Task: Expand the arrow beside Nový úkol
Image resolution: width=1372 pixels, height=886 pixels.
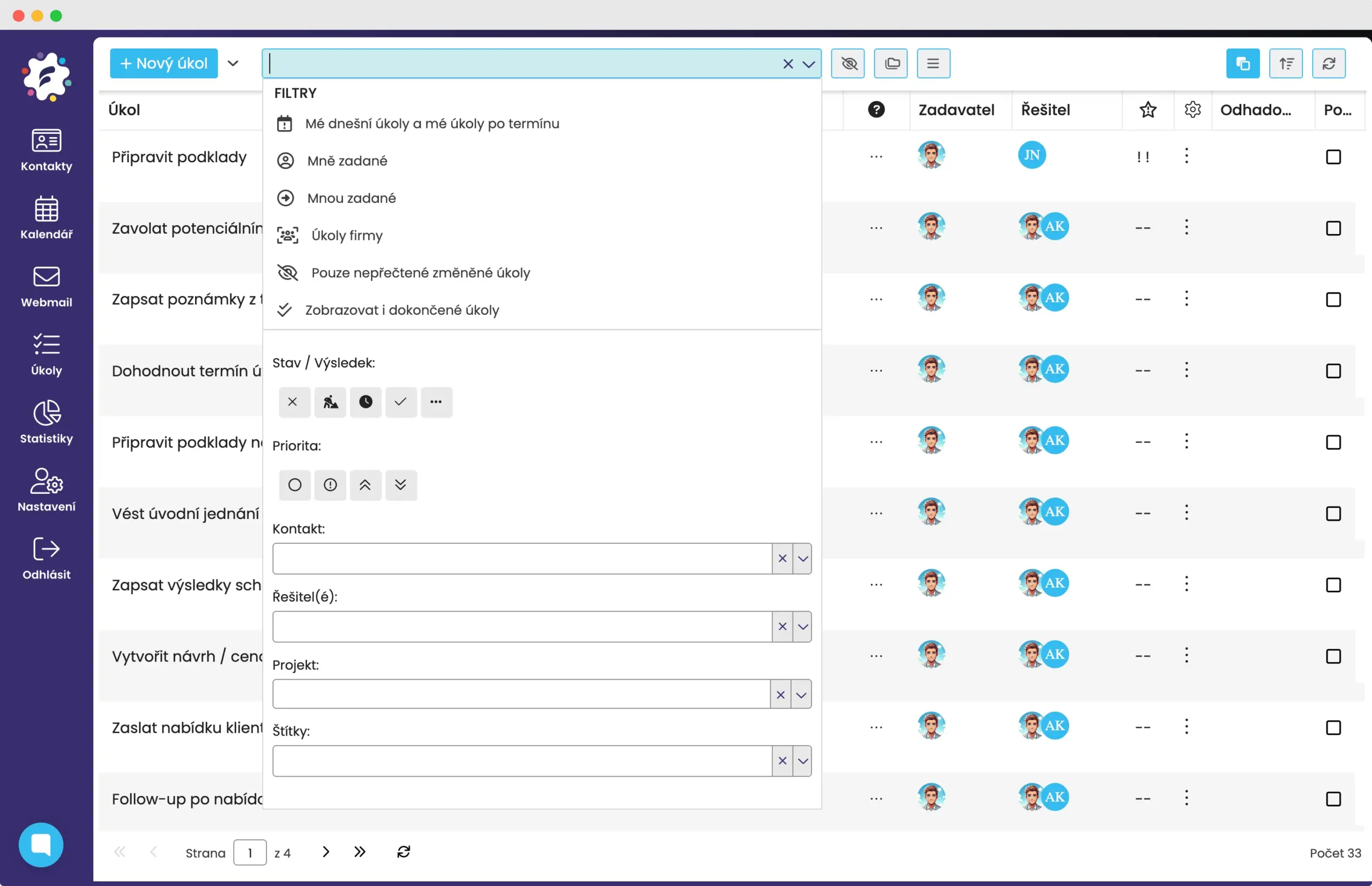Action: pos(233,63)
